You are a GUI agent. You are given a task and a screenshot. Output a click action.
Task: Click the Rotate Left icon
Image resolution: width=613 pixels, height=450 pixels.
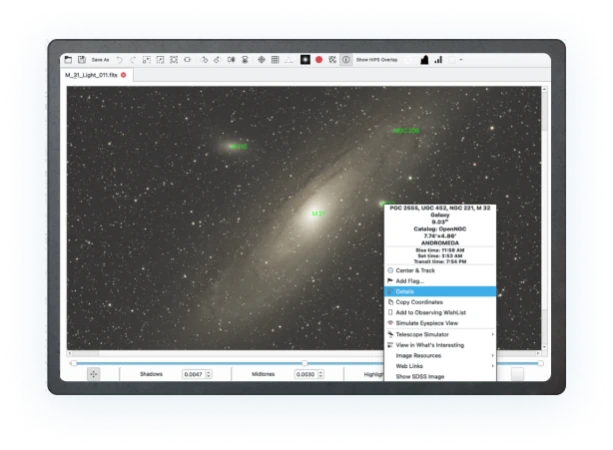click(217, 60)
